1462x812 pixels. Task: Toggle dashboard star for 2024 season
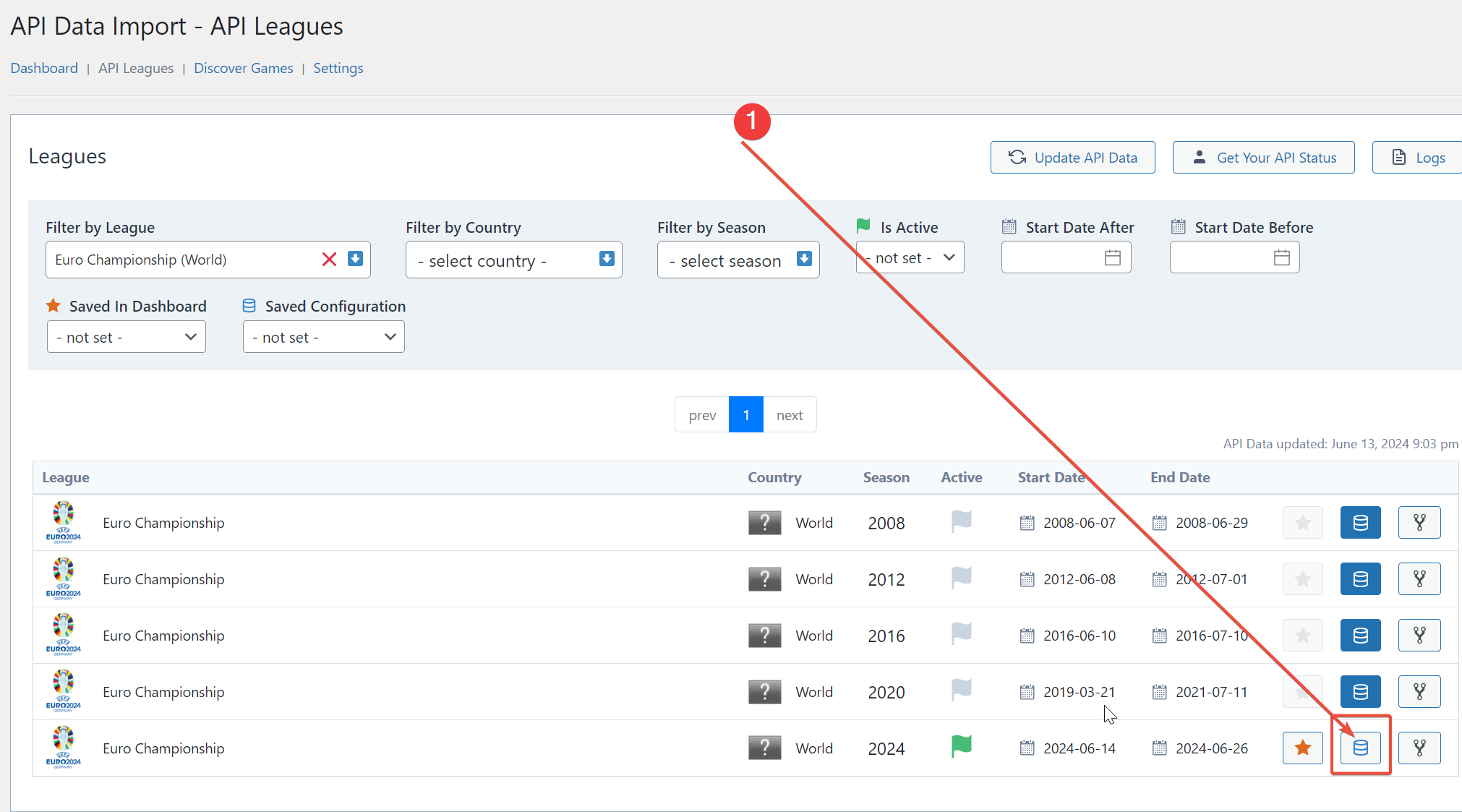[1302, 748]
